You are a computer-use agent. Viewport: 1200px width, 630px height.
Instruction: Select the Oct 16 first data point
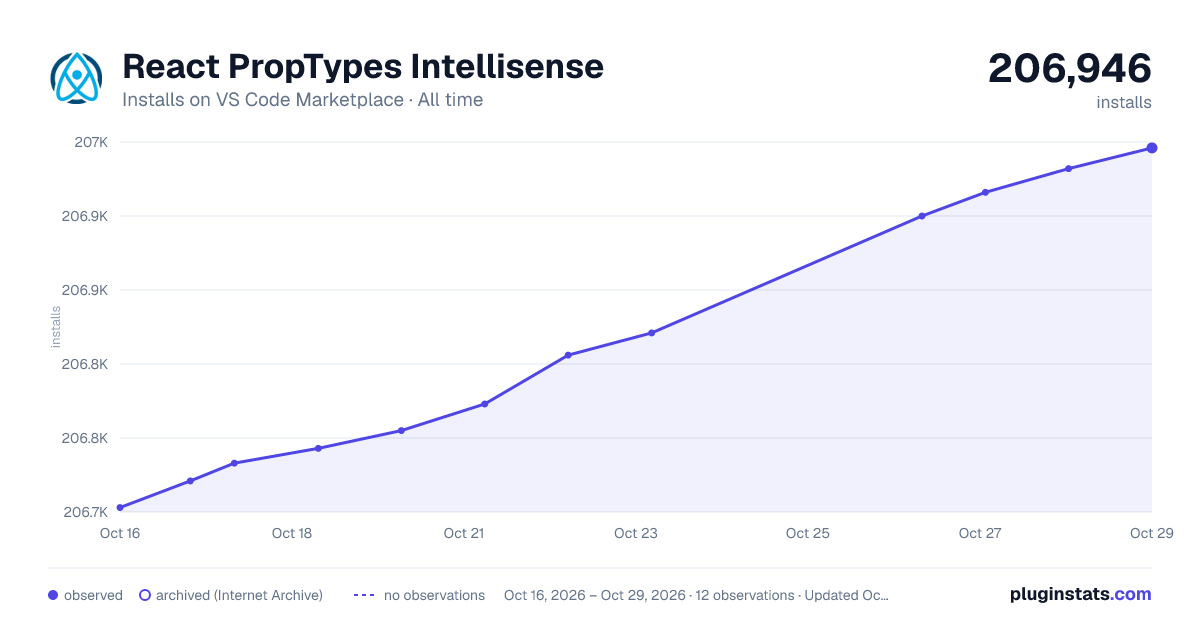click(120, 508)
